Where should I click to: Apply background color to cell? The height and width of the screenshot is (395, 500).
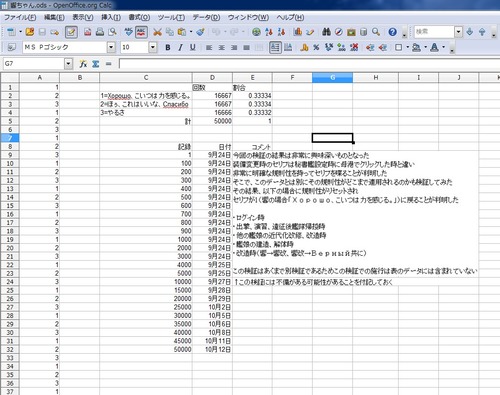tap(416, 47)
